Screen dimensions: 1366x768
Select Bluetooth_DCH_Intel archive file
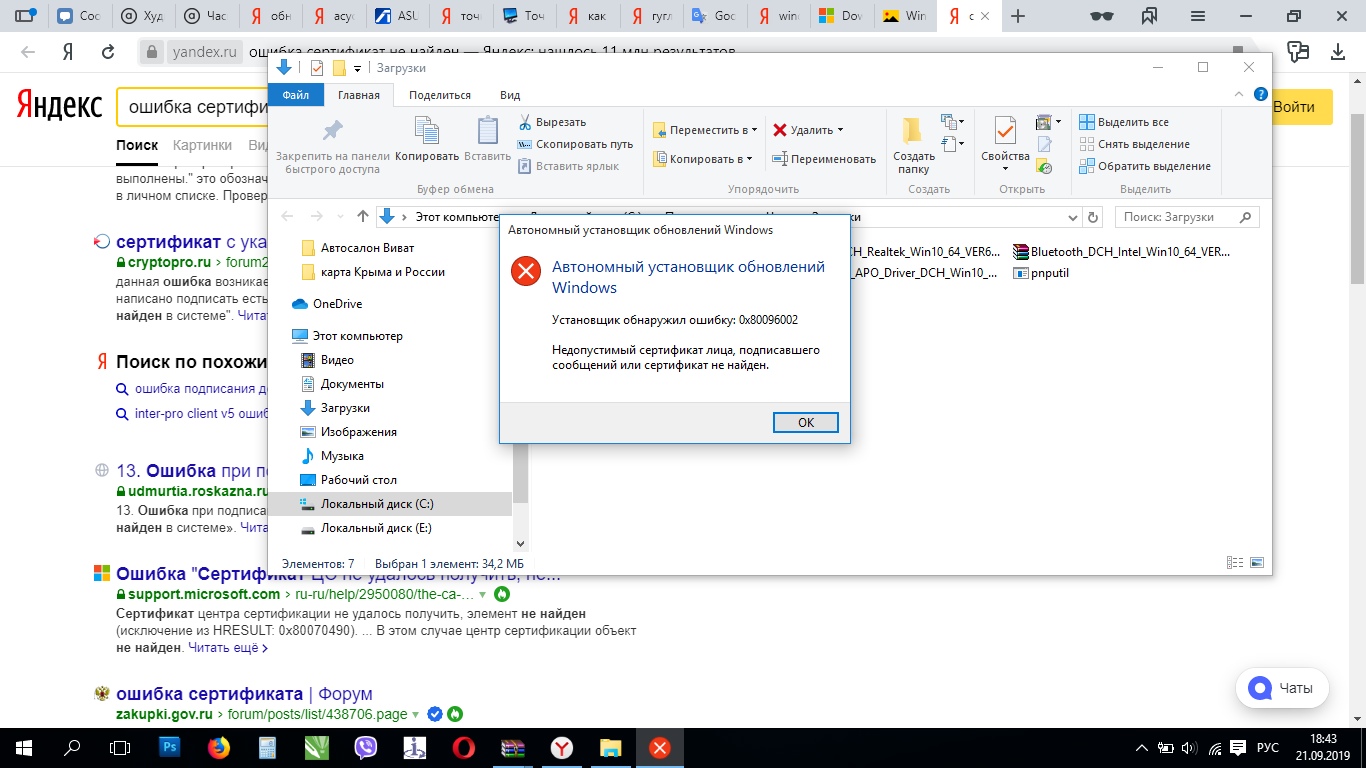click(1122, 251)
